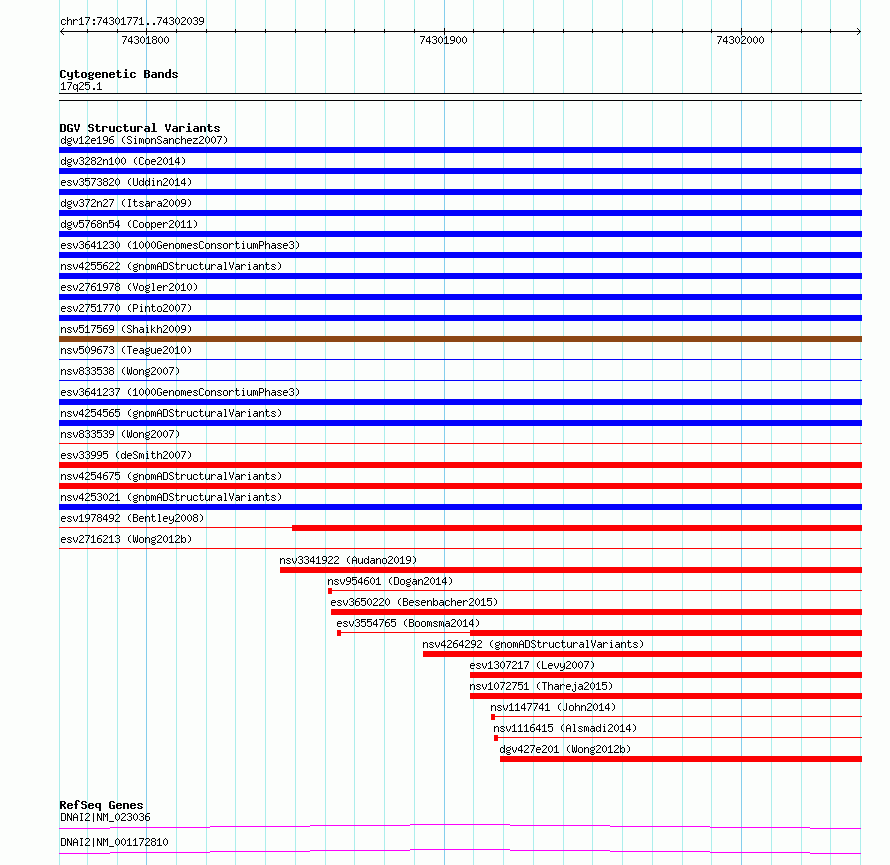Click esv1978492 (Bentley2008) label
The image size is (890, 865).
pos(132,518)
